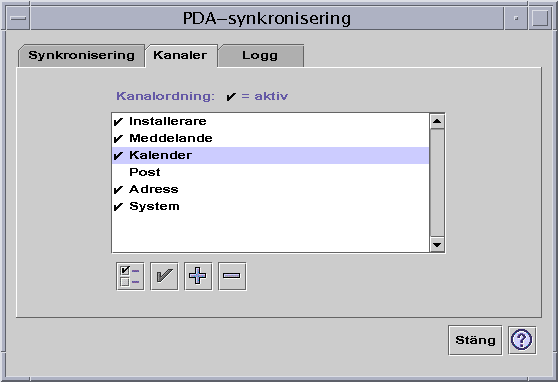Click the minus remove channel button
This screenshot has height=382, width=558.
pyautogui.click(x=232, y=276)
